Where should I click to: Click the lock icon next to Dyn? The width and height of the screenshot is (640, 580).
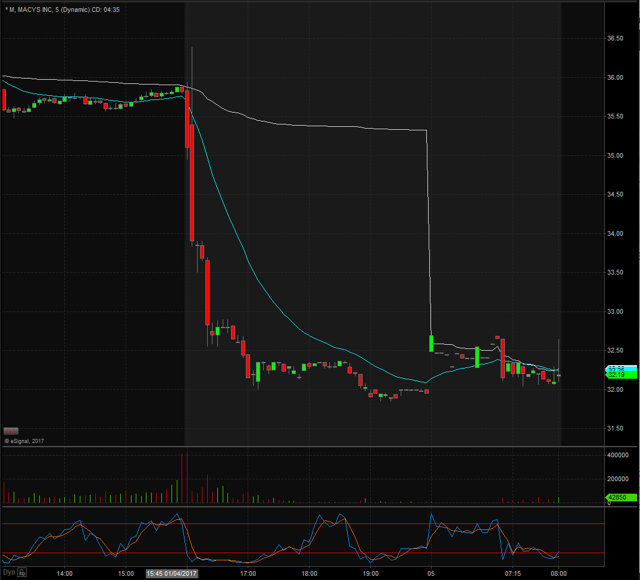[22, 573]
